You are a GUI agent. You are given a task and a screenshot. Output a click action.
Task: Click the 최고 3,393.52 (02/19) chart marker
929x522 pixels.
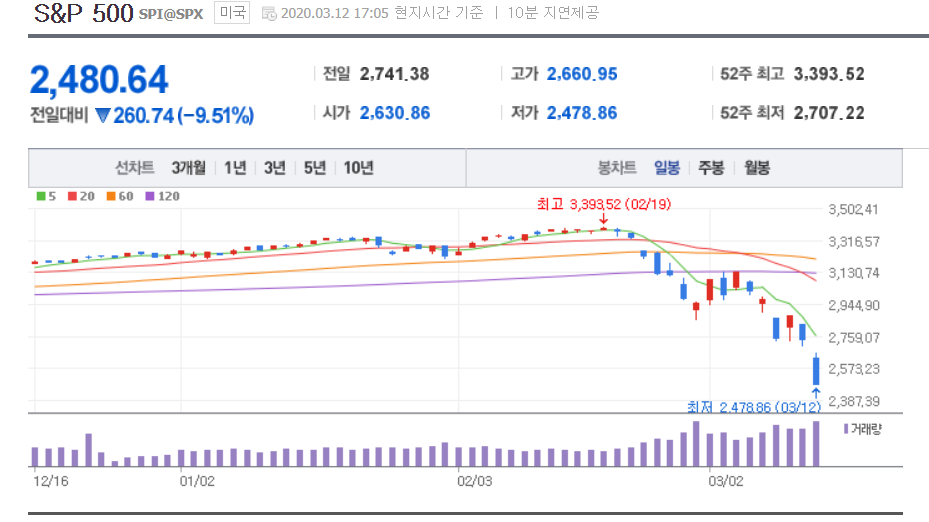(x=604, y=204)
